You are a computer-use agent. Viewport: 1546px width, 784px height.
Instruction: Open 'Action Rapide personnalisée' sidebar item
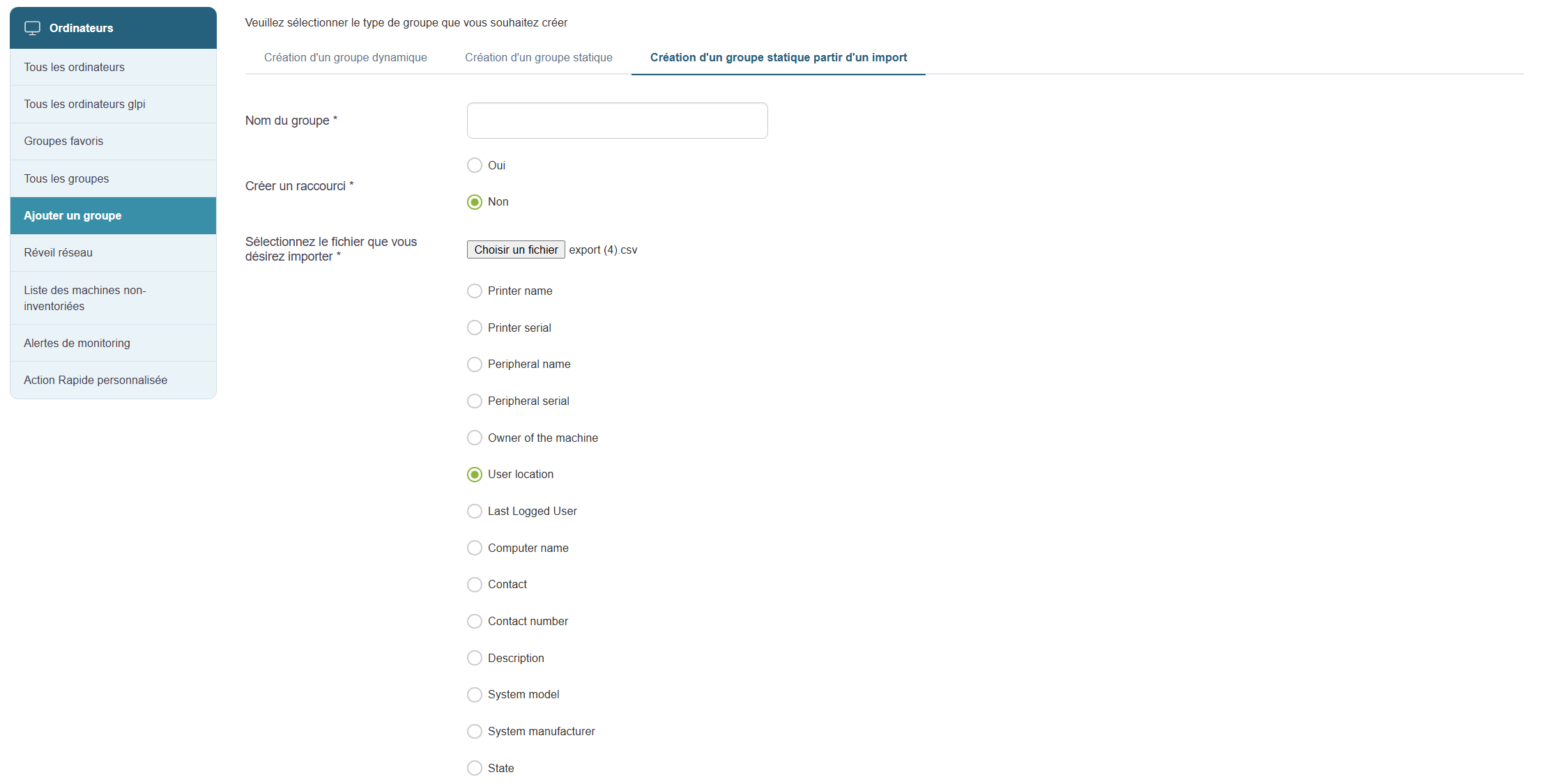(95, 380)
